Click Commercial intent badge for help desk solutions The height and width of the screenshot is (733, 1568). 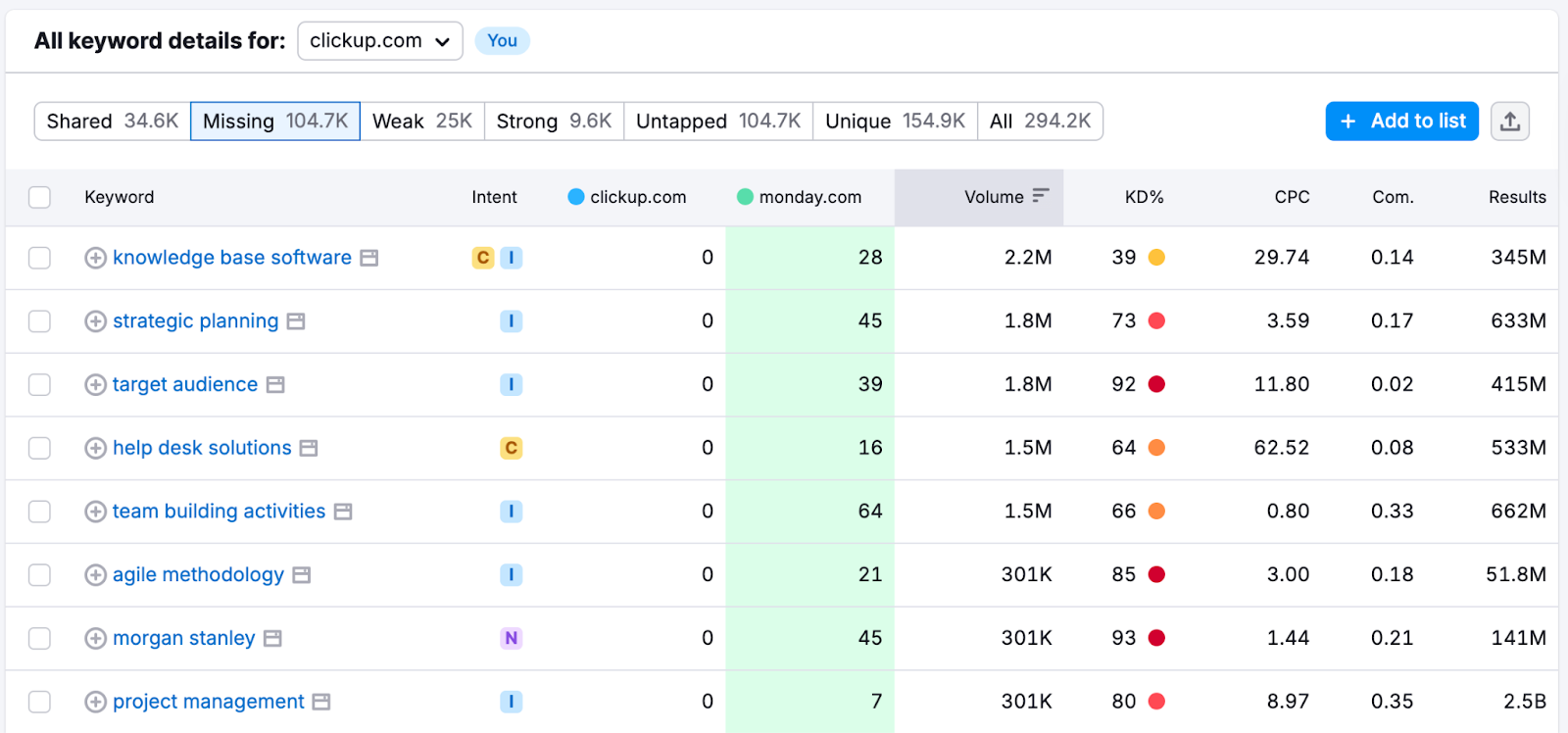pyautogui.click(x=512, y=448)
